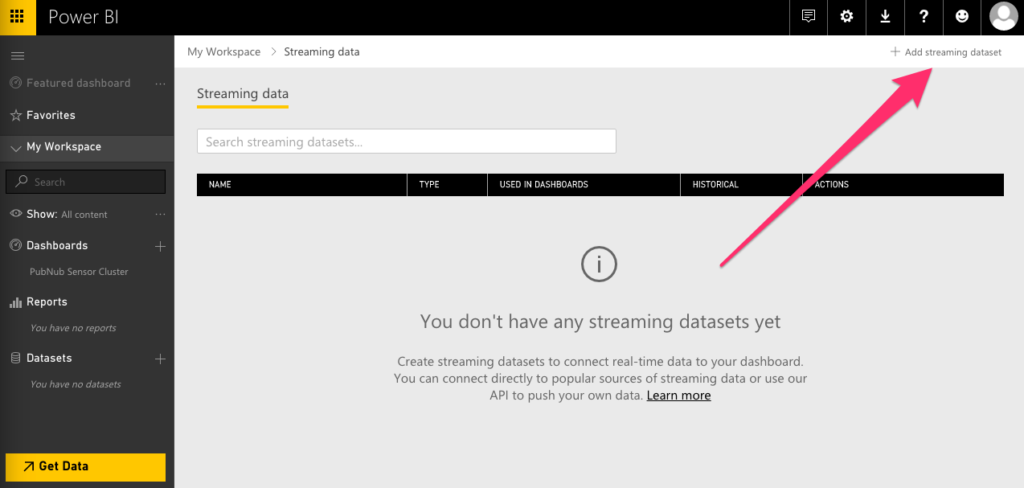
Task: Collapse the navigation pane hamburger icon
Action: click(17, 56)
